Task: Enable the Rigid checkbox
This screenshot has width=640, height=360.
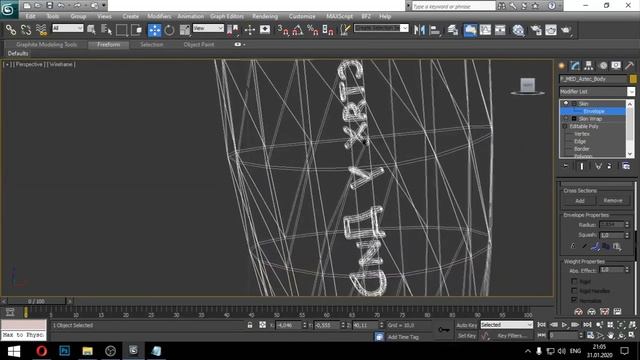Action: (x=574, y=281)
